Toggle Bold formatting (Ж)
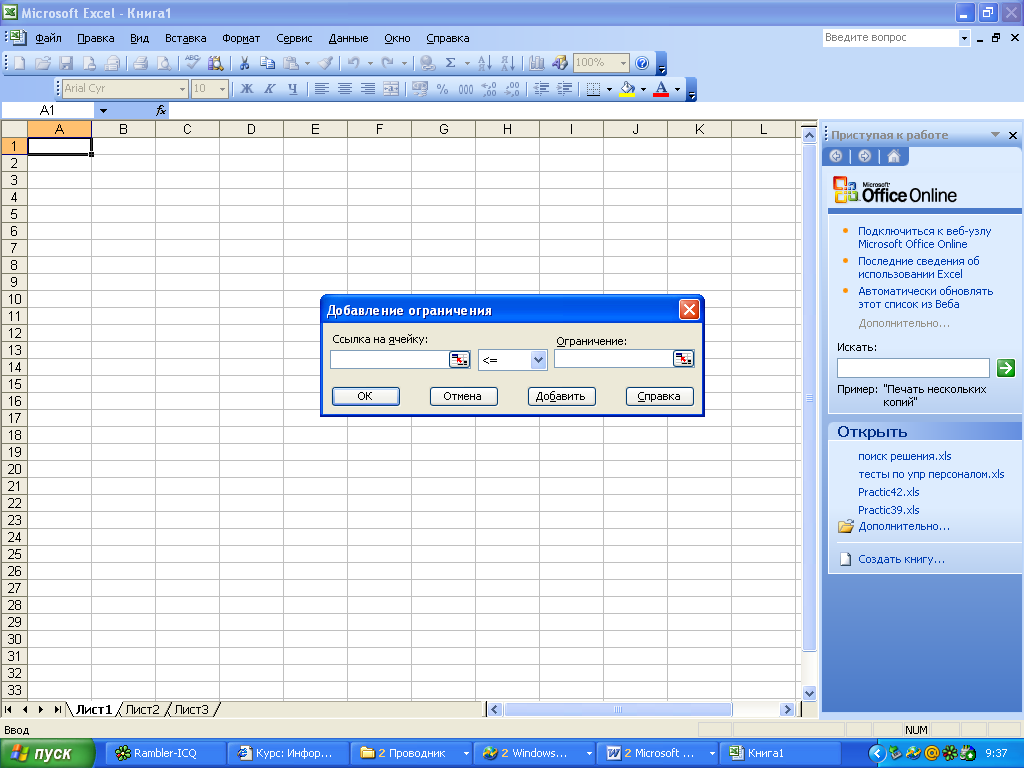1024x768 pixels. point(247,88)
